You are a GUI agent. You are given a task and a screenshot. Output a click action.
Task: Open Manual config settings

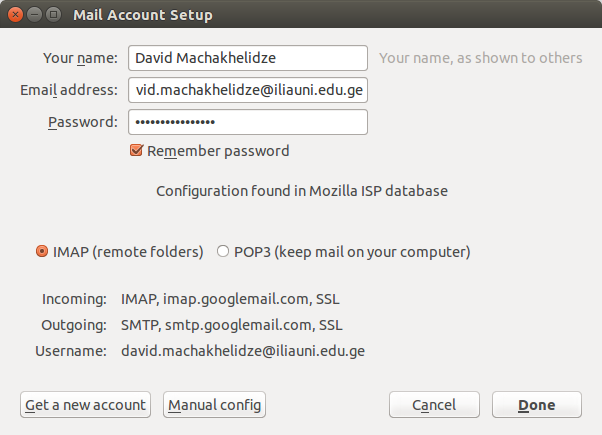pyautogui.click(x=214, y=405)
